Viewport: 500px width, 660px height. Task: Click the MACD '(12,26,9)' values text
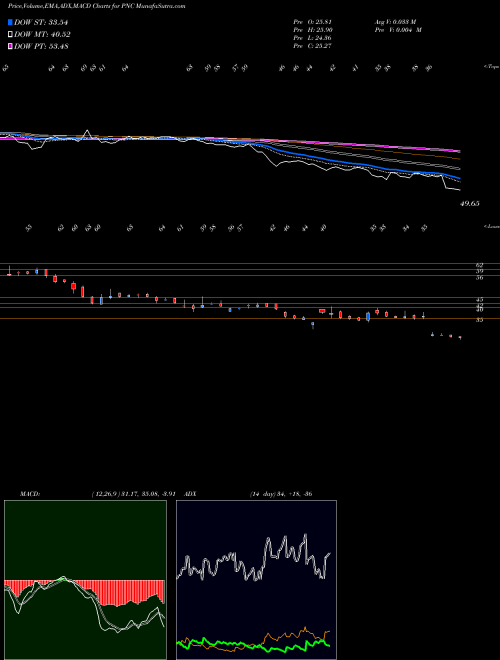point(136,494)
